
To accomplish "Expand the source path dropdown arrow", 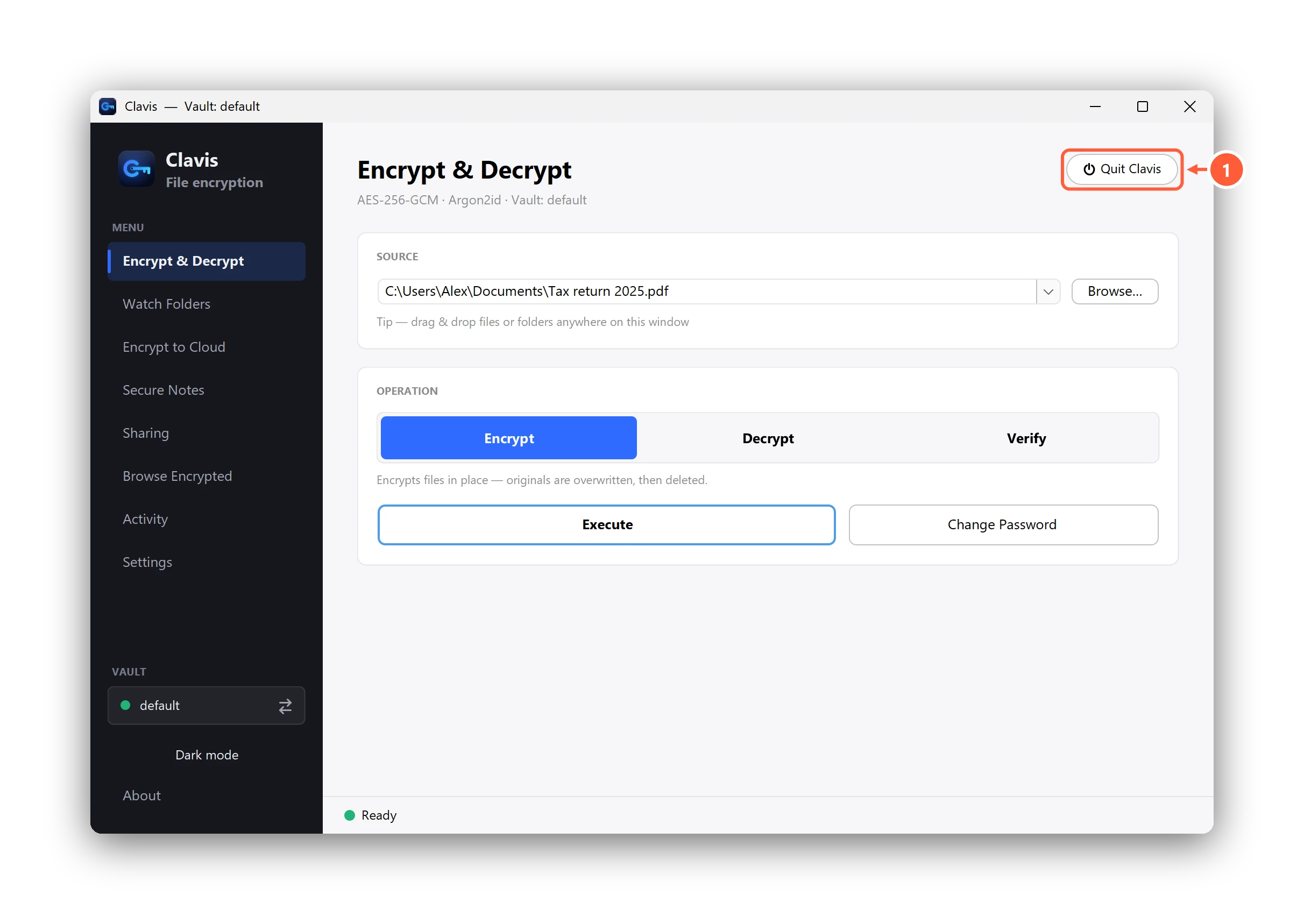I will tap(1048, 292).
